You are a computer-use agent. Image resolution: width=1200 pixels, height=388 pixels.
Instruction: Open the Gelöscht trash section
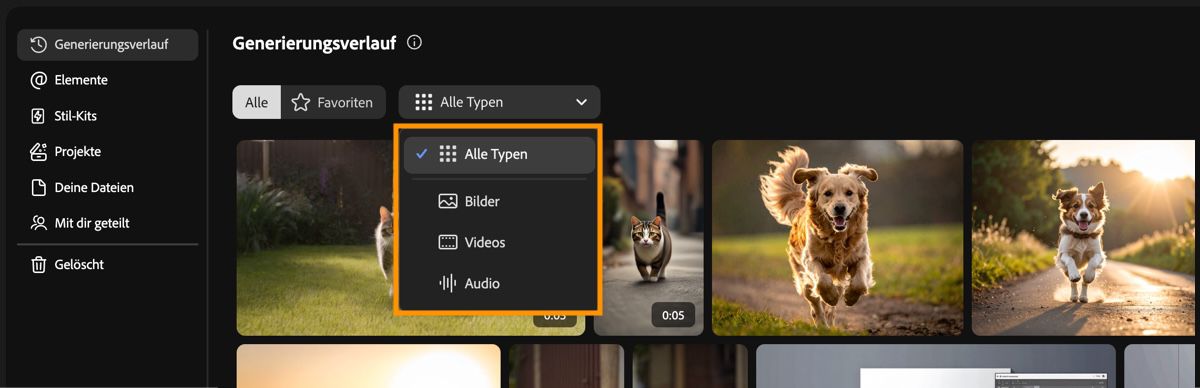pyautogui.click(x=67, y=265)
